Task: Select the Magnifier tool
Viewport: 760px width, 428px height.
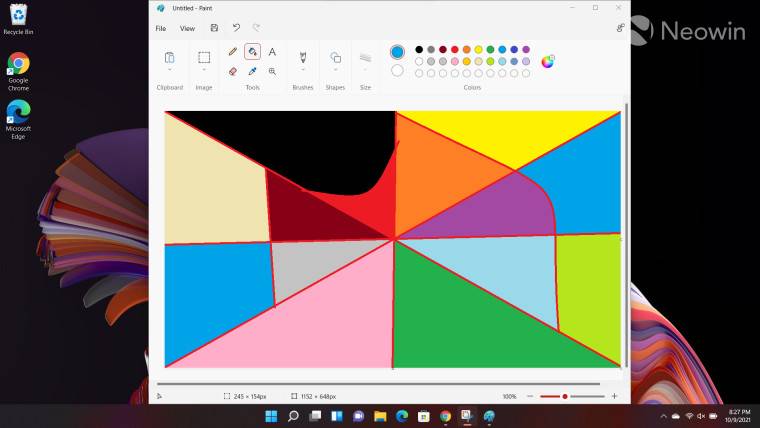Action: (x=272, y=71)
